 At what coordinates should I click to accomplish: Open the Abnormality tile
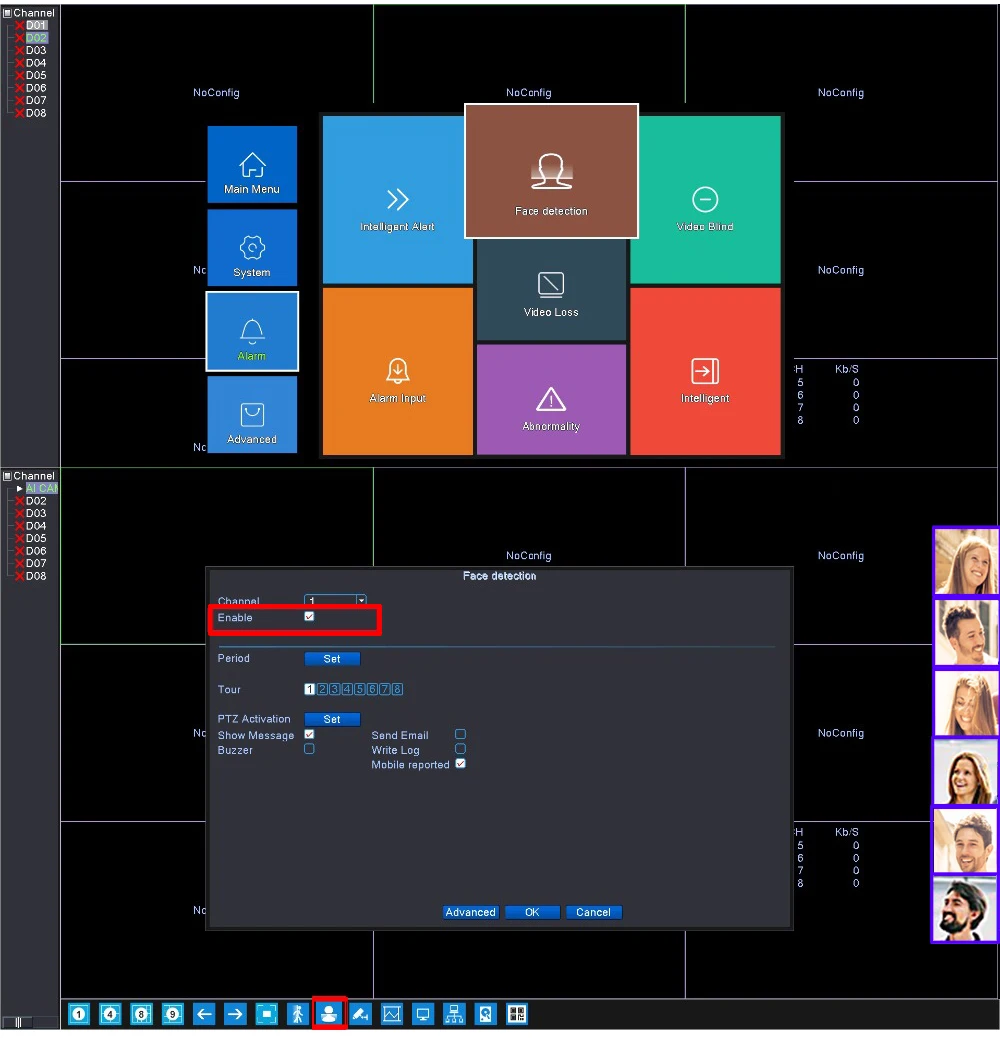tap(551, 399)
